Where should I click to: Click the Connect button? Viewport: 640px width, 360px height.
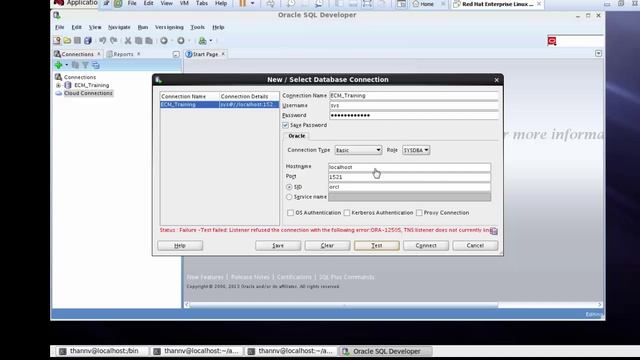point(426,245)
